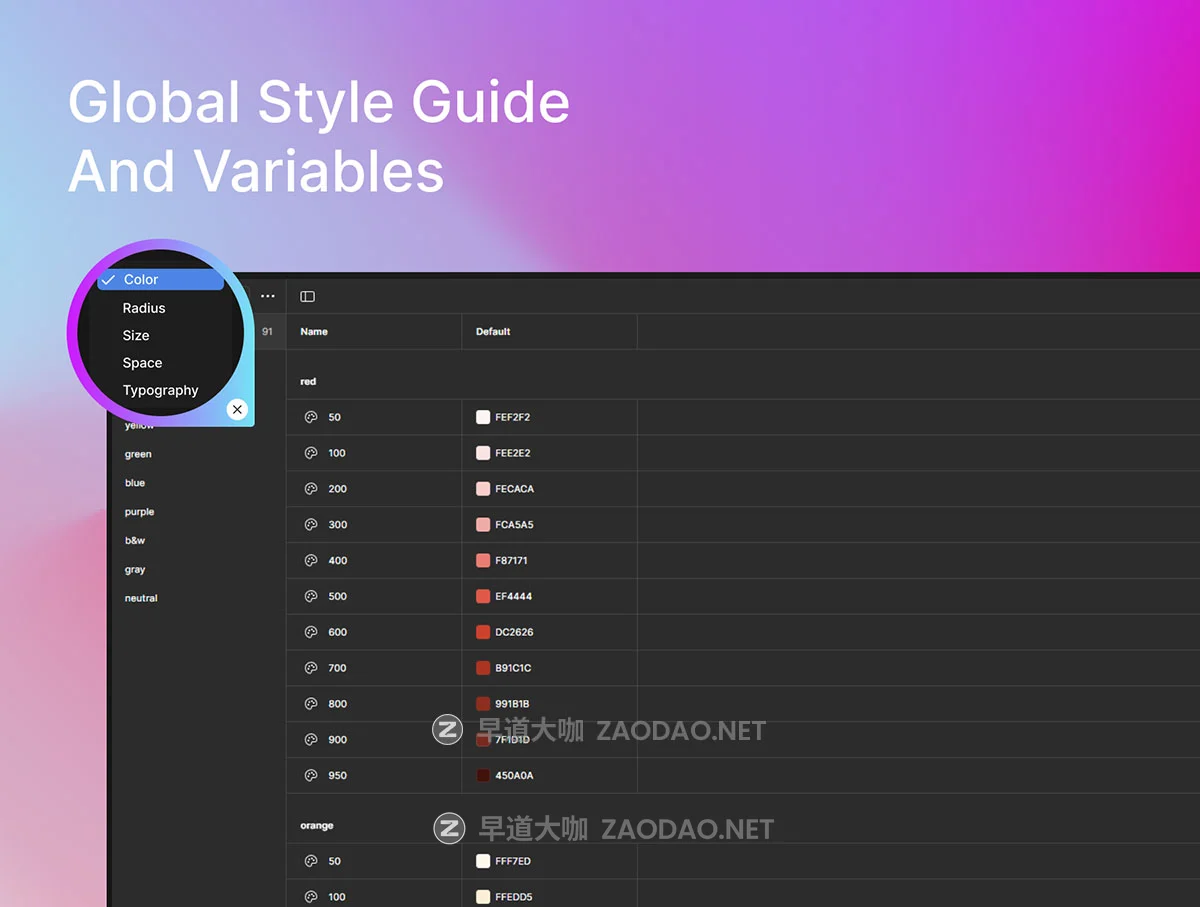Screen dimensions: 1200x907
Task: Close the magnified collection menu popup
Action: (x=237, y=409)
